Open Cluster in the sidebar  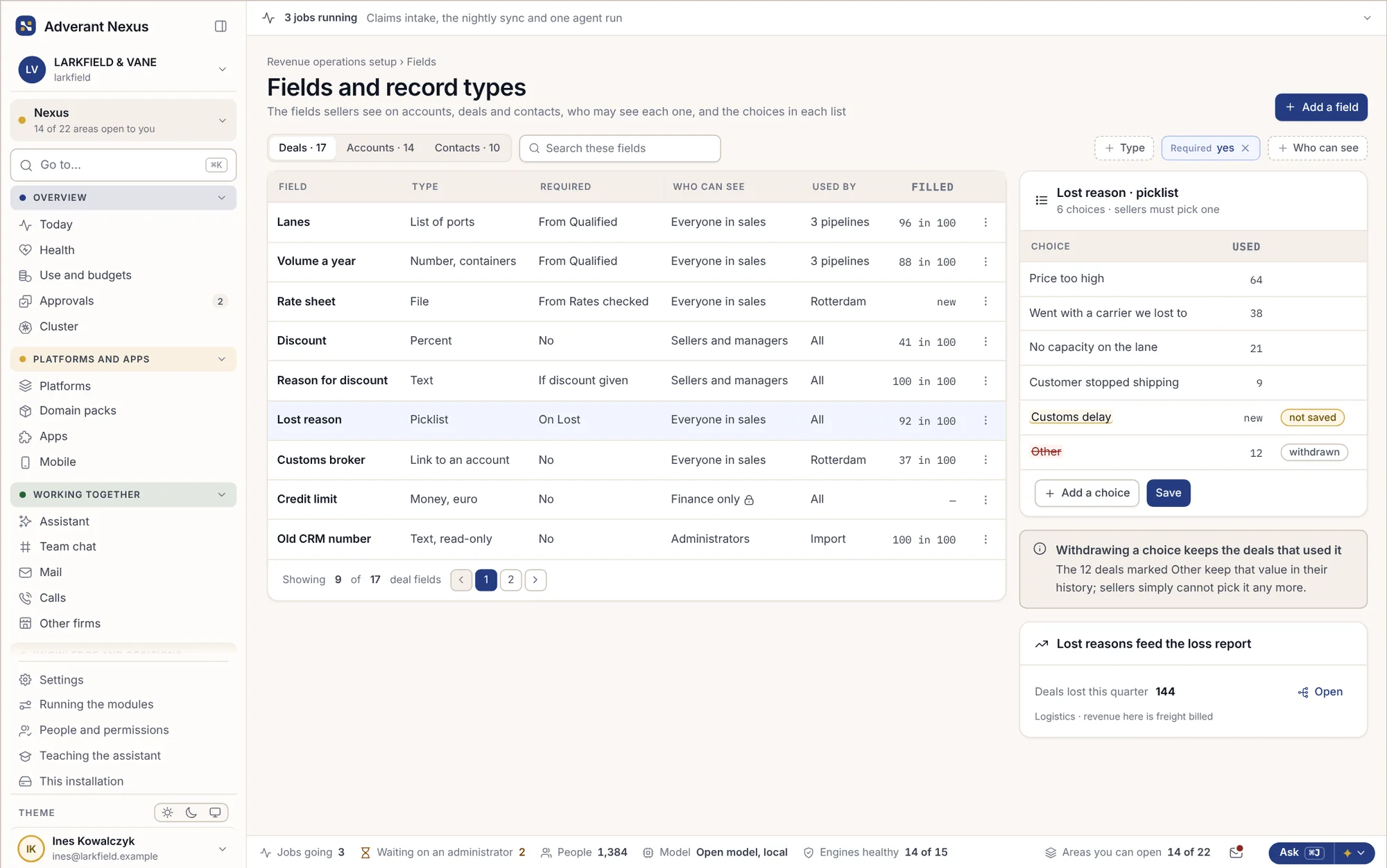(123, 327)
